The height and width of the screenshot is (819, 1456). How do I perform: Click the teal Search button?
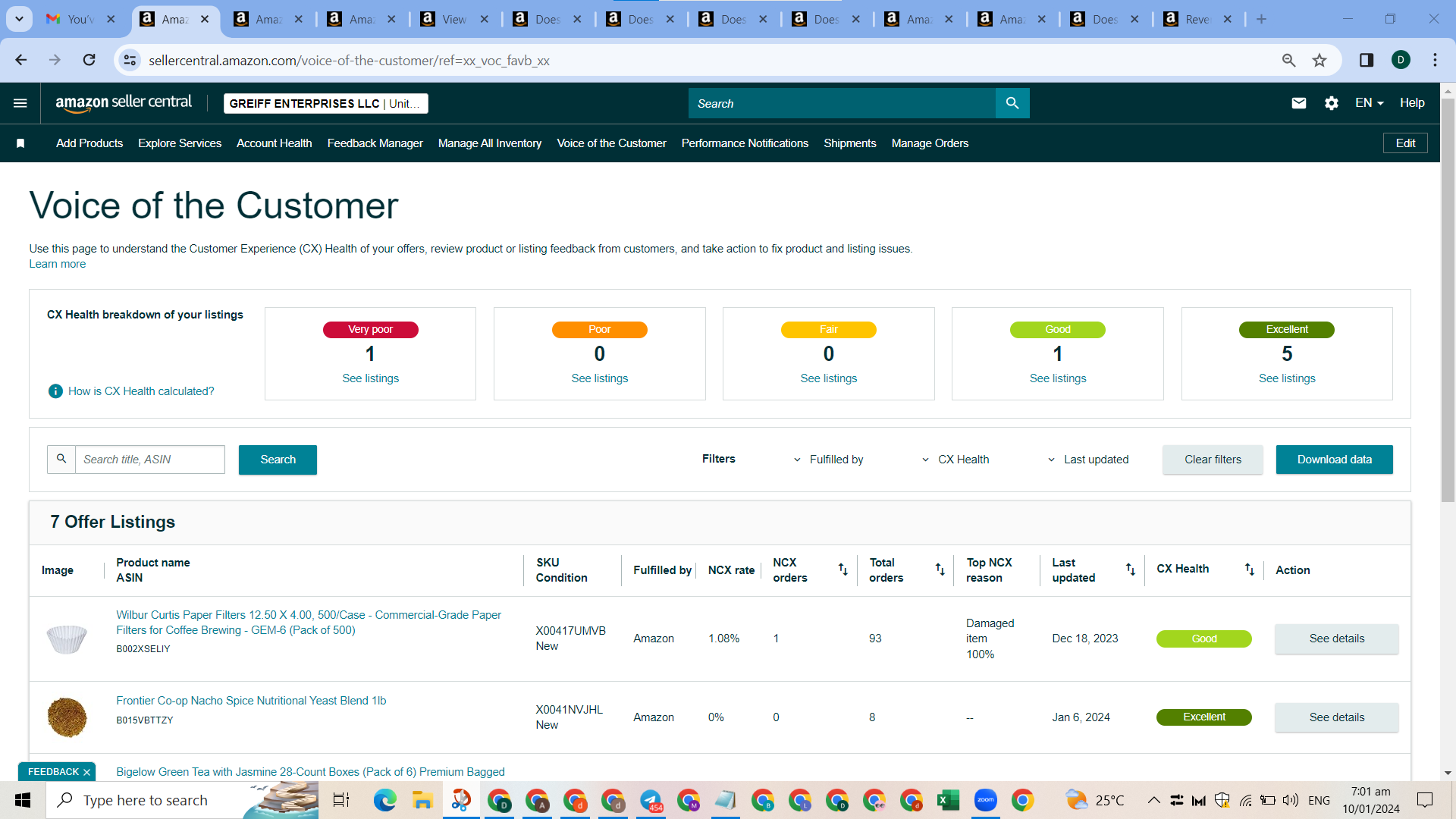pyautogui.click(x=278, y=460)
